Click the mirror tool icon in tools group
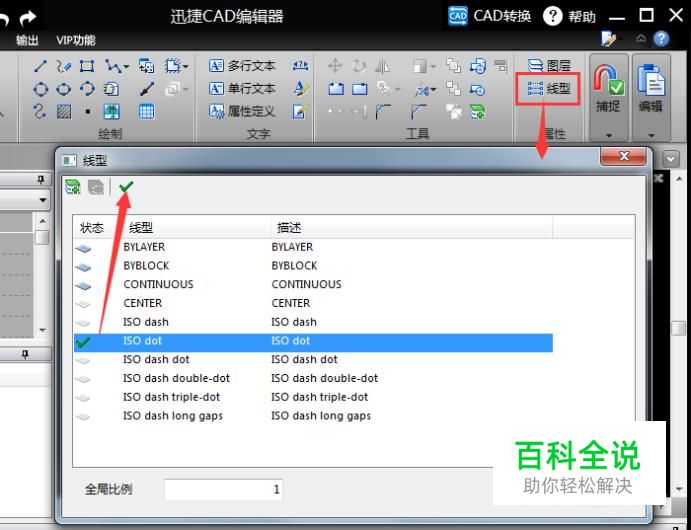Screen dimensions: 691x530 [383, 67]
